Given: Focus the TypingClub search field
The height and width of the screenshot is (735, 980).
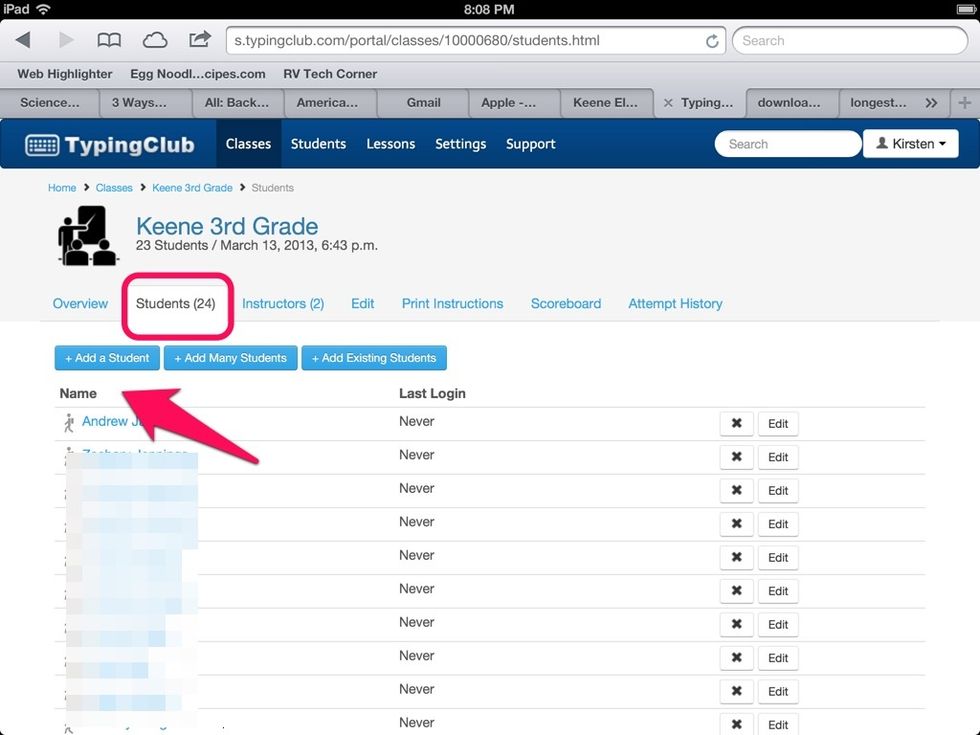Looking at the screenshot, I should [788, 144].
